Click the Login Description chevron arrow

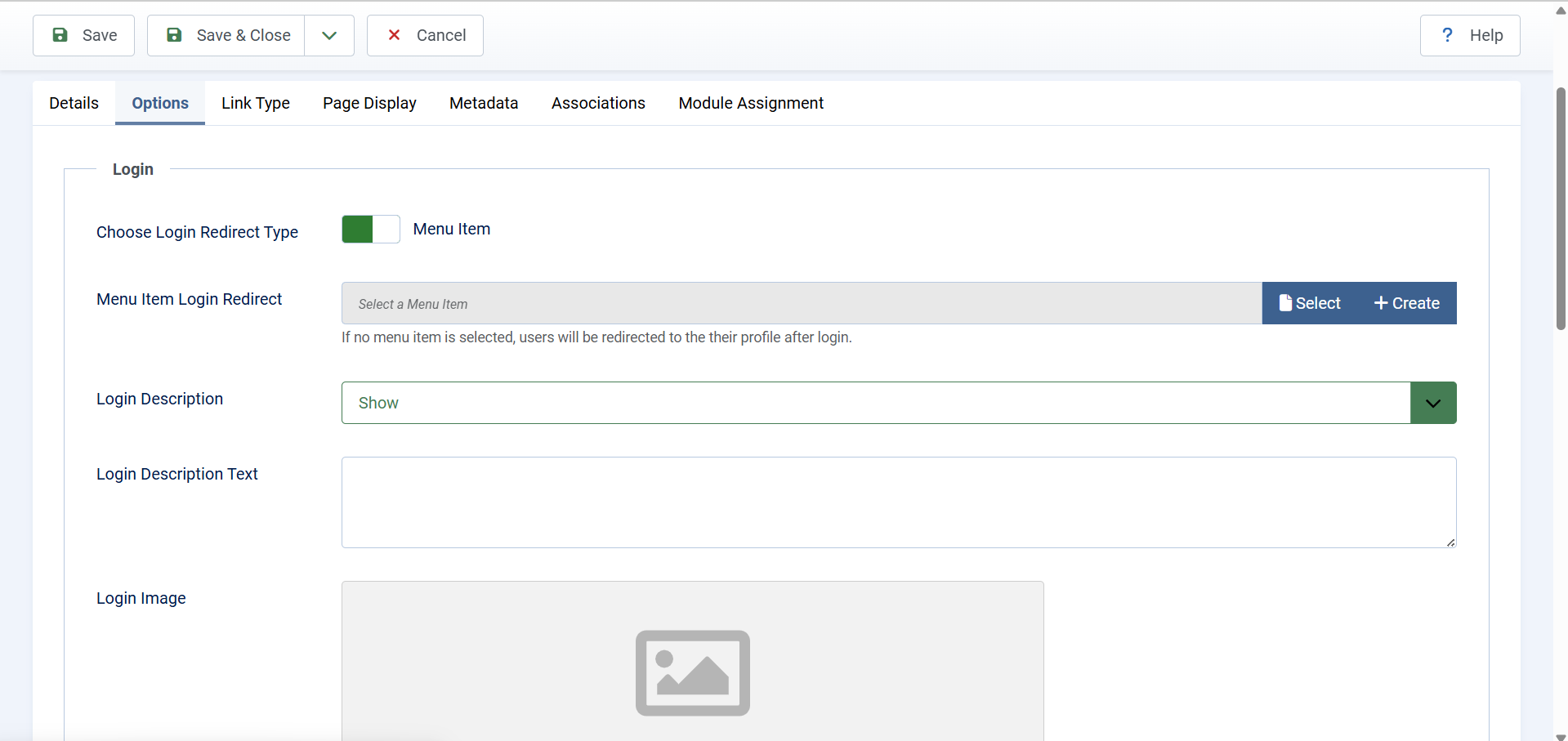pyautogui.click(x=1433, y=403)
